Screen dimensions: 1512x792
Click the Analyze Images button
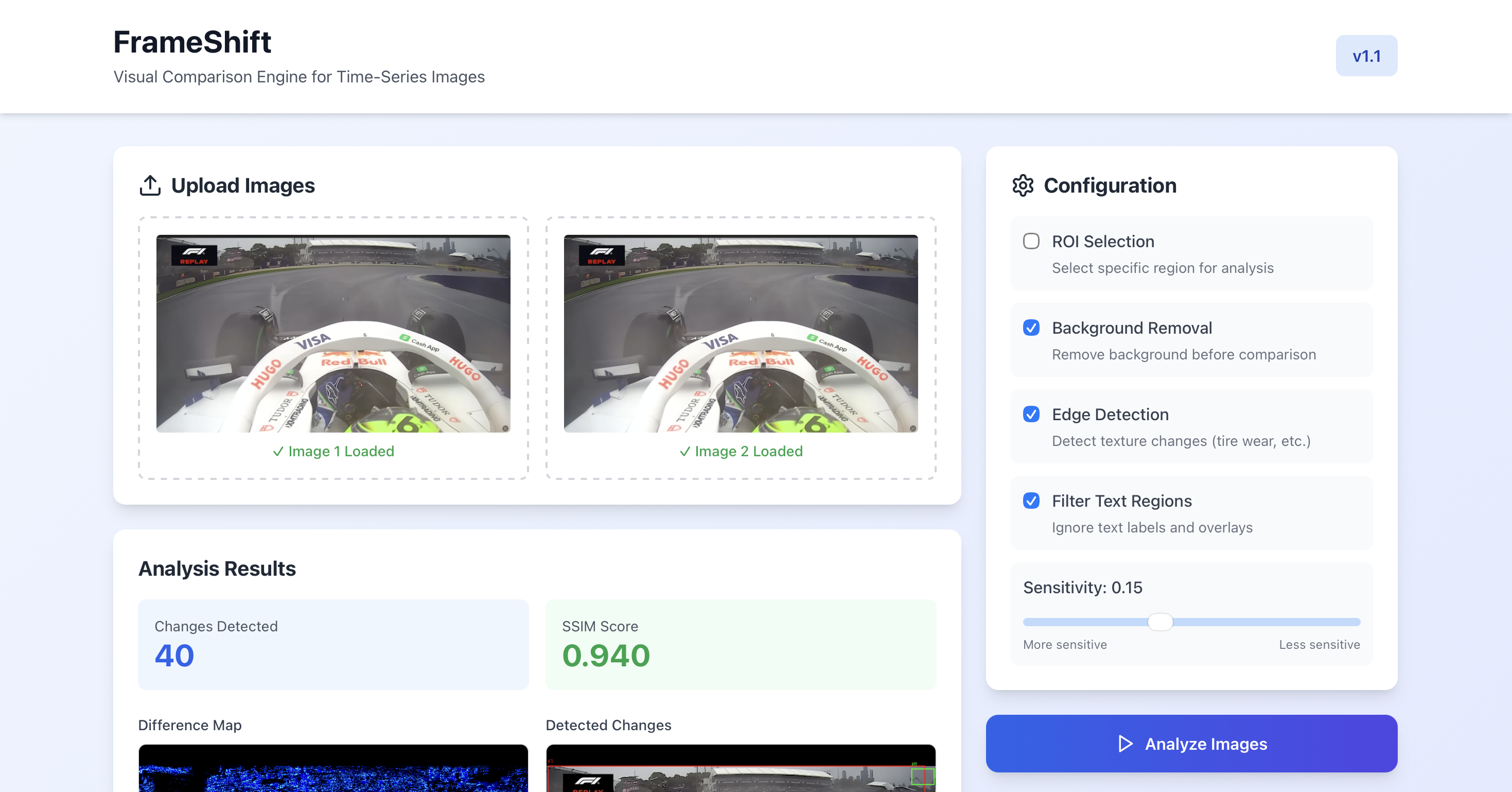[x=1191, y=743]
